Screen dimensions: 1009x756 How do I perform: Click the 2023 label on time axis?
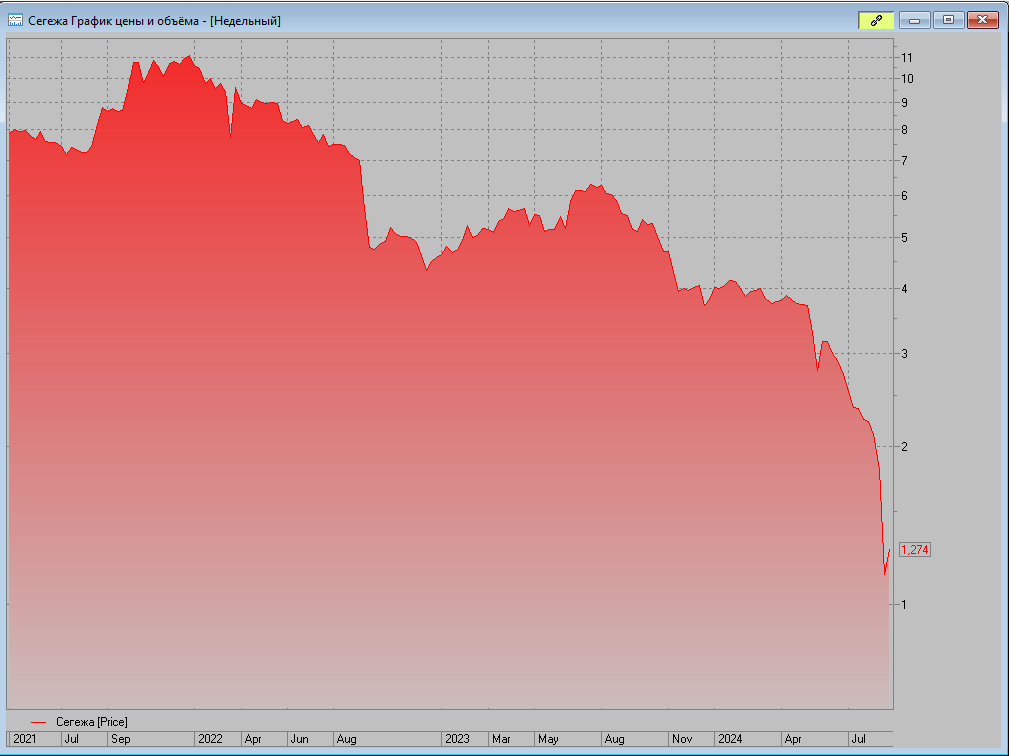click(x=458, y=739)
